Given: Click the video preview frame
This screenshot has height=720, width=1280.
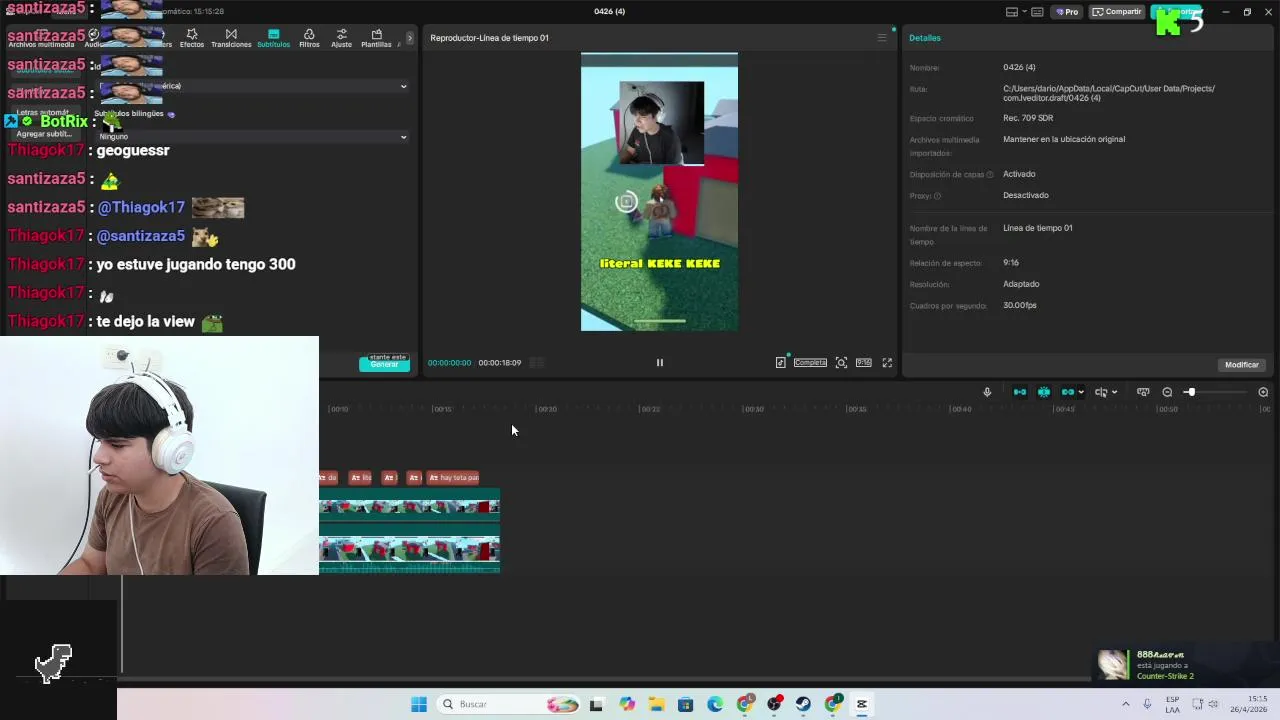Looking at the screenshot, I should (659, 192).
